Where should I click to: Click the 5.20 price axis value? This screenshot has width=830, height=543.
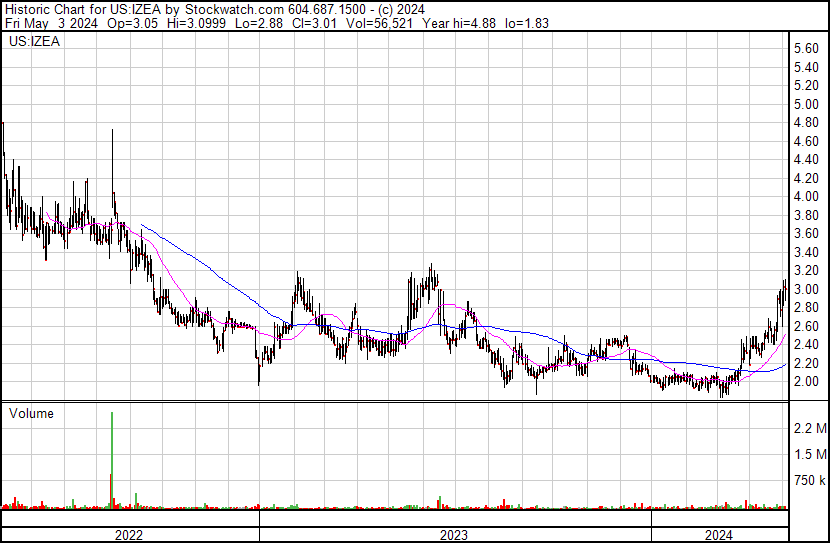click(807, 86)
